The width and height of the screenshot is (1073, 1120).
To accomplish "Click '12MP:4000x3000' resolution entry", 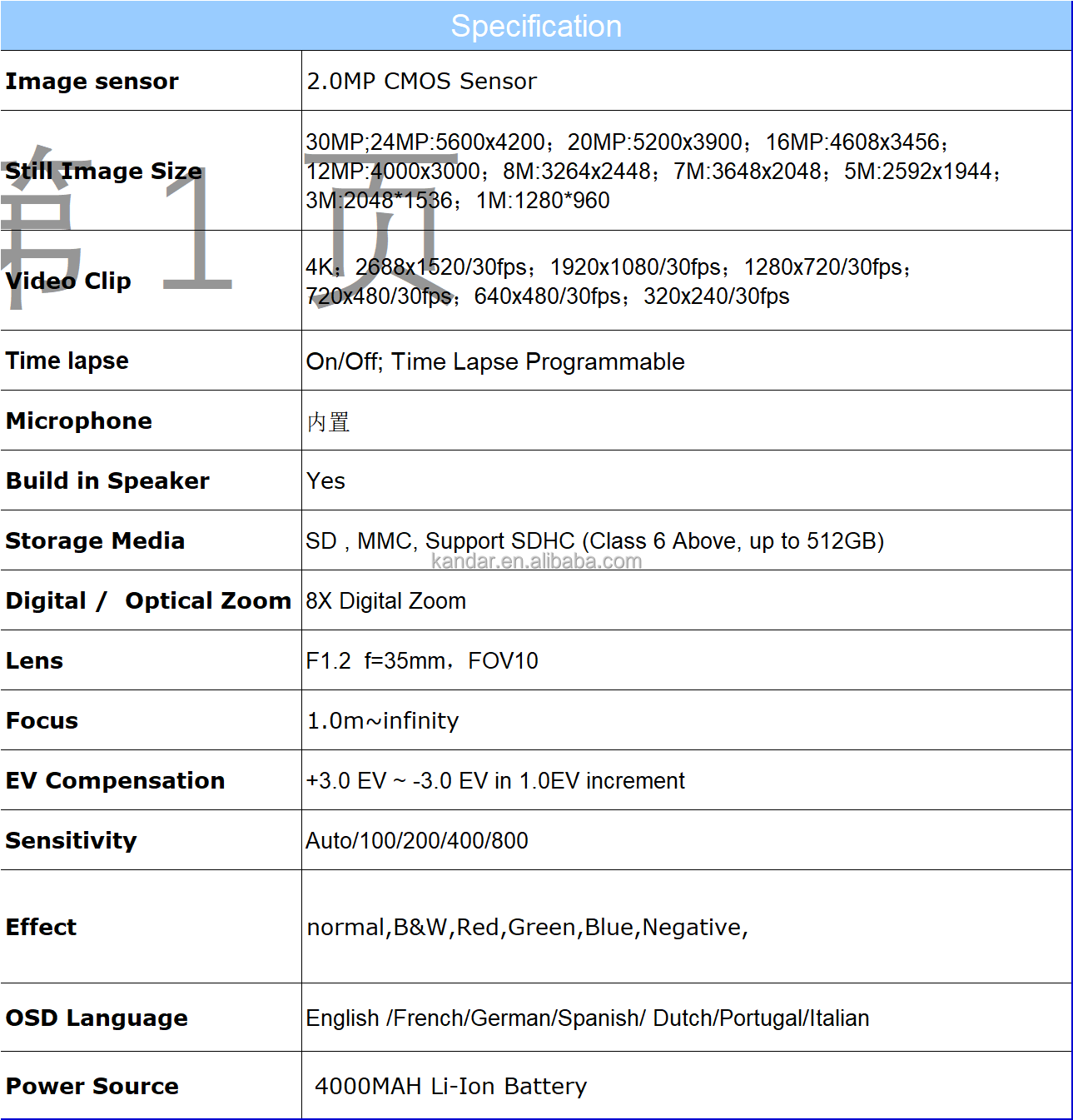I will point(393,171).
